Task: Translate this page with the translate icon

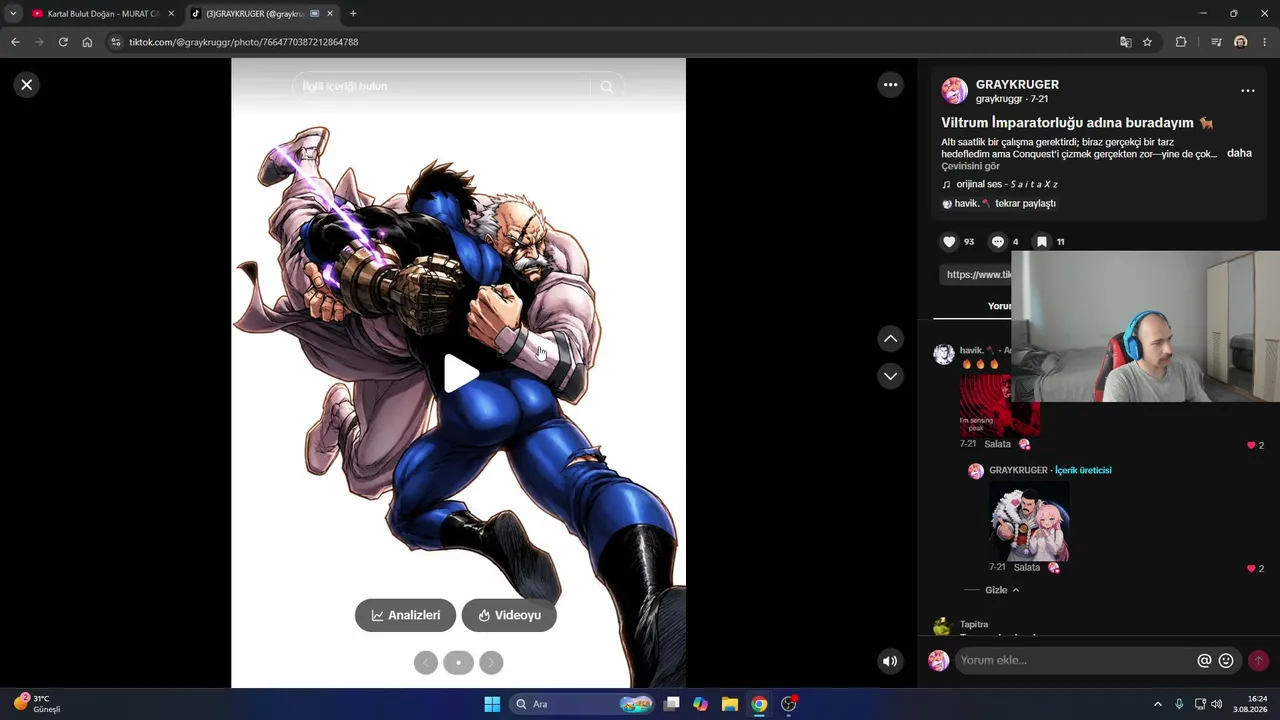Action: tap(1126, 42)
